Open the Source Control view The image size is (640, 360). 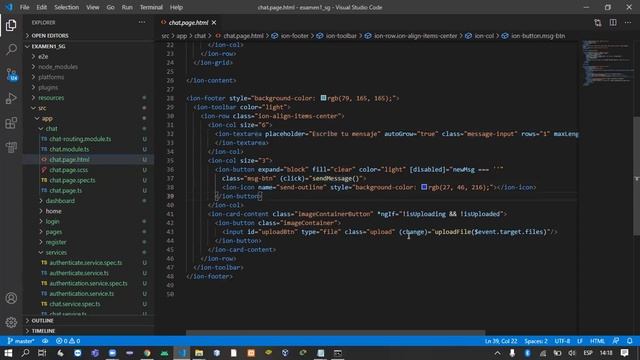[x=11, y=74]
